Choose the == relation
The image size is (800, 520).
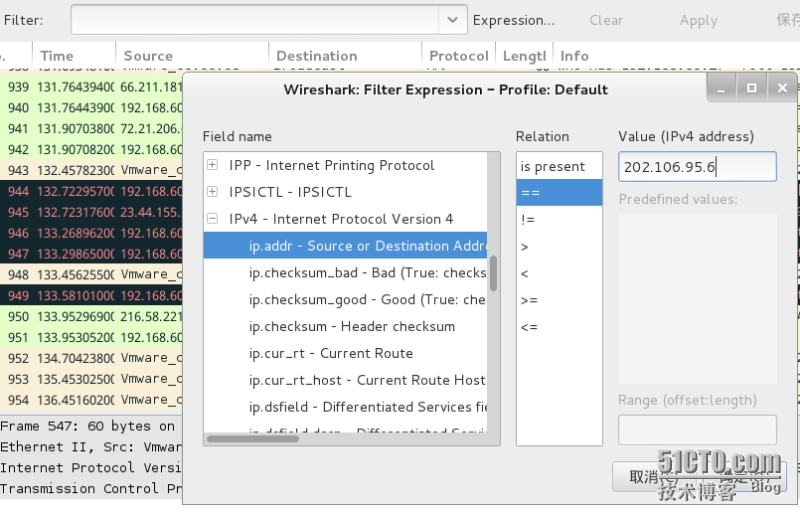tap(559, 193)
